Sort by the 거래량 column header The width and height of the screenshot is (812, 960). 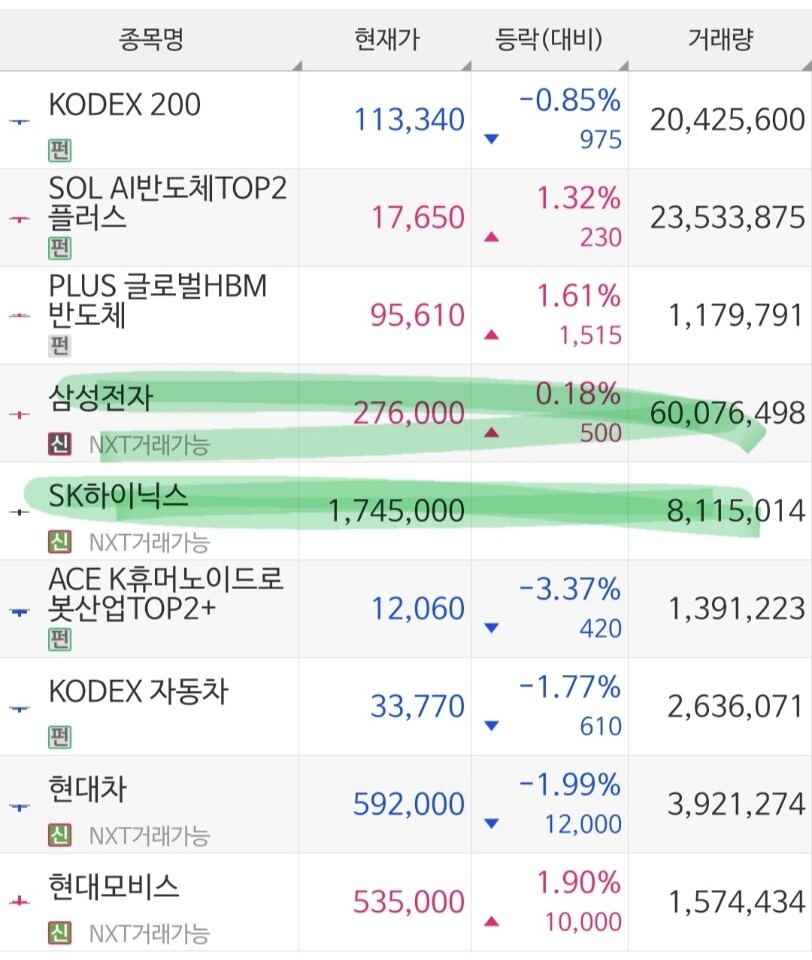720,40
